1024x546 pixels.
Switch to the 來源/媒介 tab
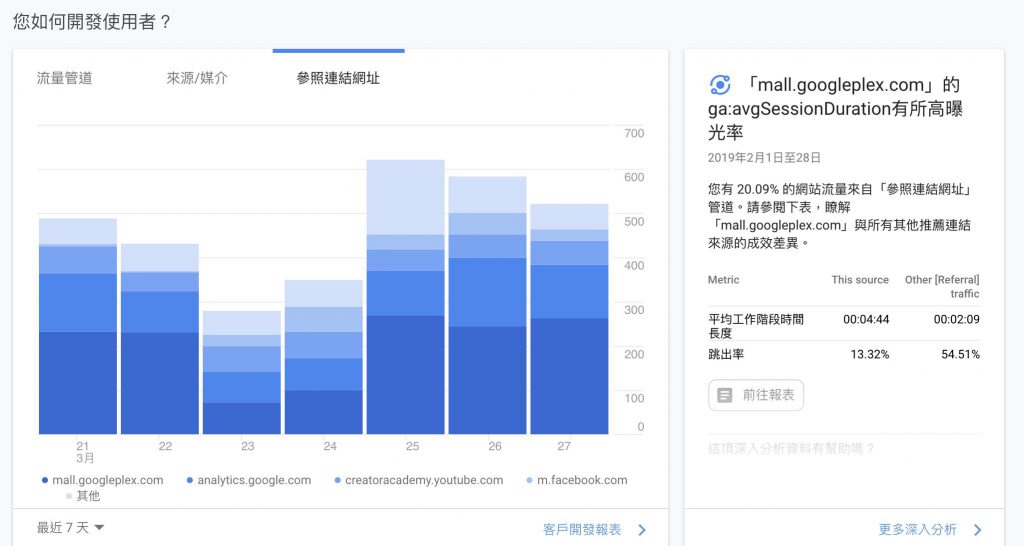197,78
